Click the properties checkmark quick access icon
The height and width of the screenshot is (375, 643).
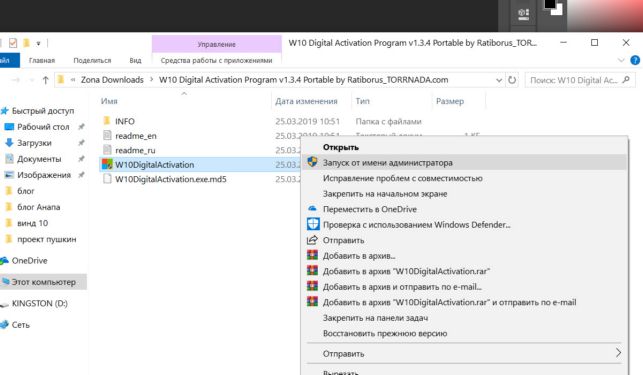(x=13, y=43)
